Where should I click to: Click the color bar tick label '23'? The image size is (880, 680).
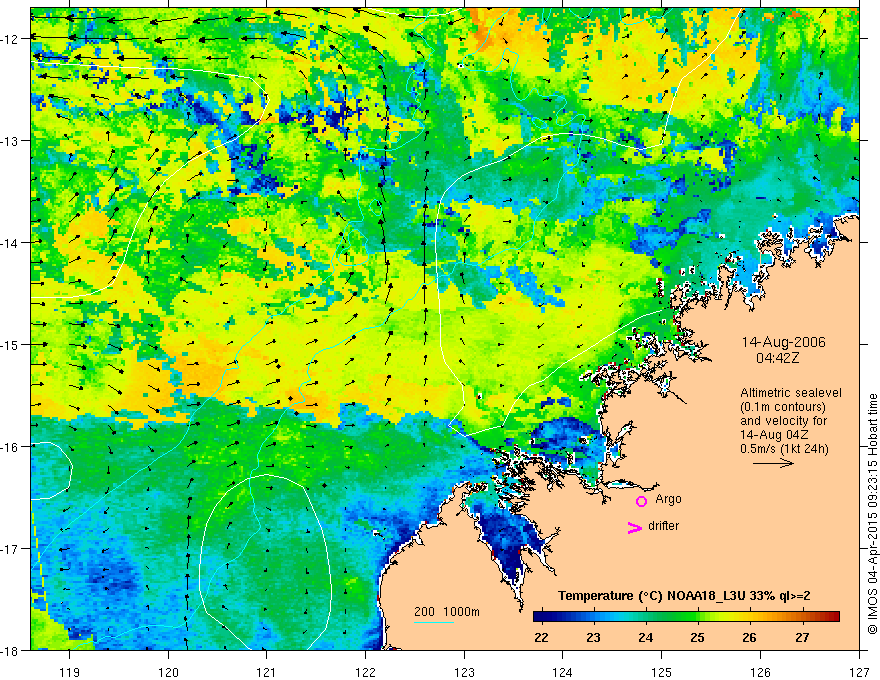(x=593, y=637)
